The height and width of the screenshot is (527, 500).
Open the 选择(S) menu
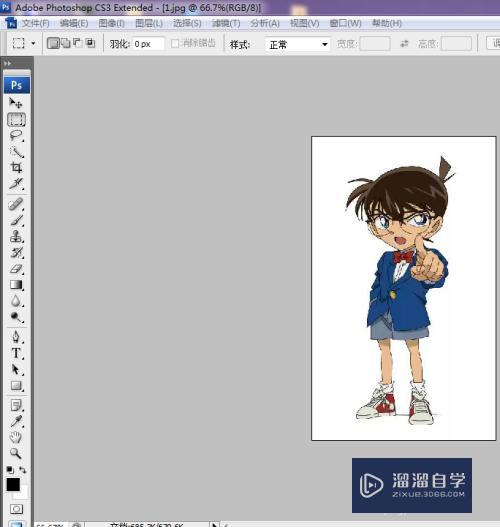point(187,24)
